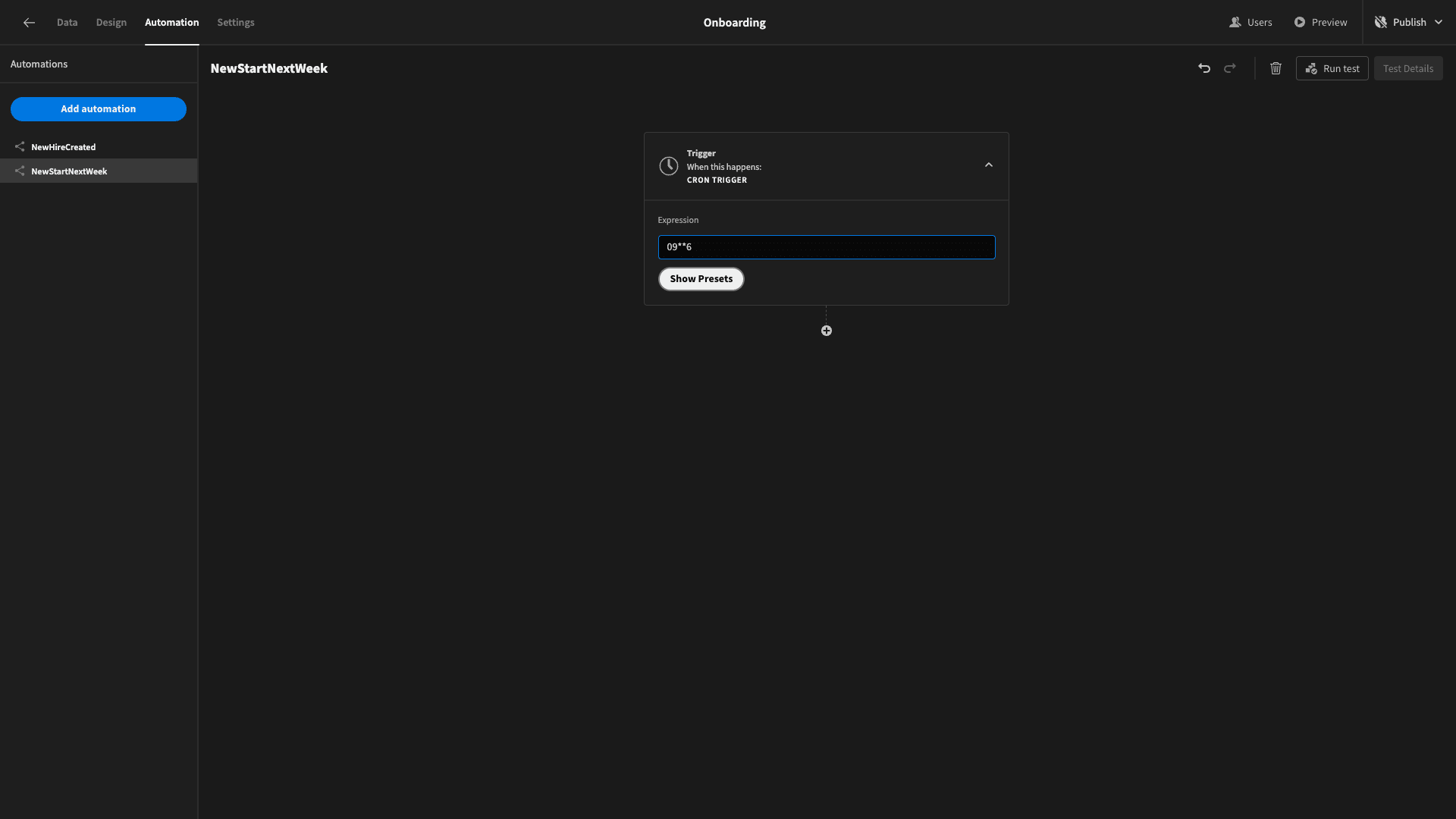Focus the cron Expression input field
This screenshot has width=1456, height=819.
(x=827, y=247)
